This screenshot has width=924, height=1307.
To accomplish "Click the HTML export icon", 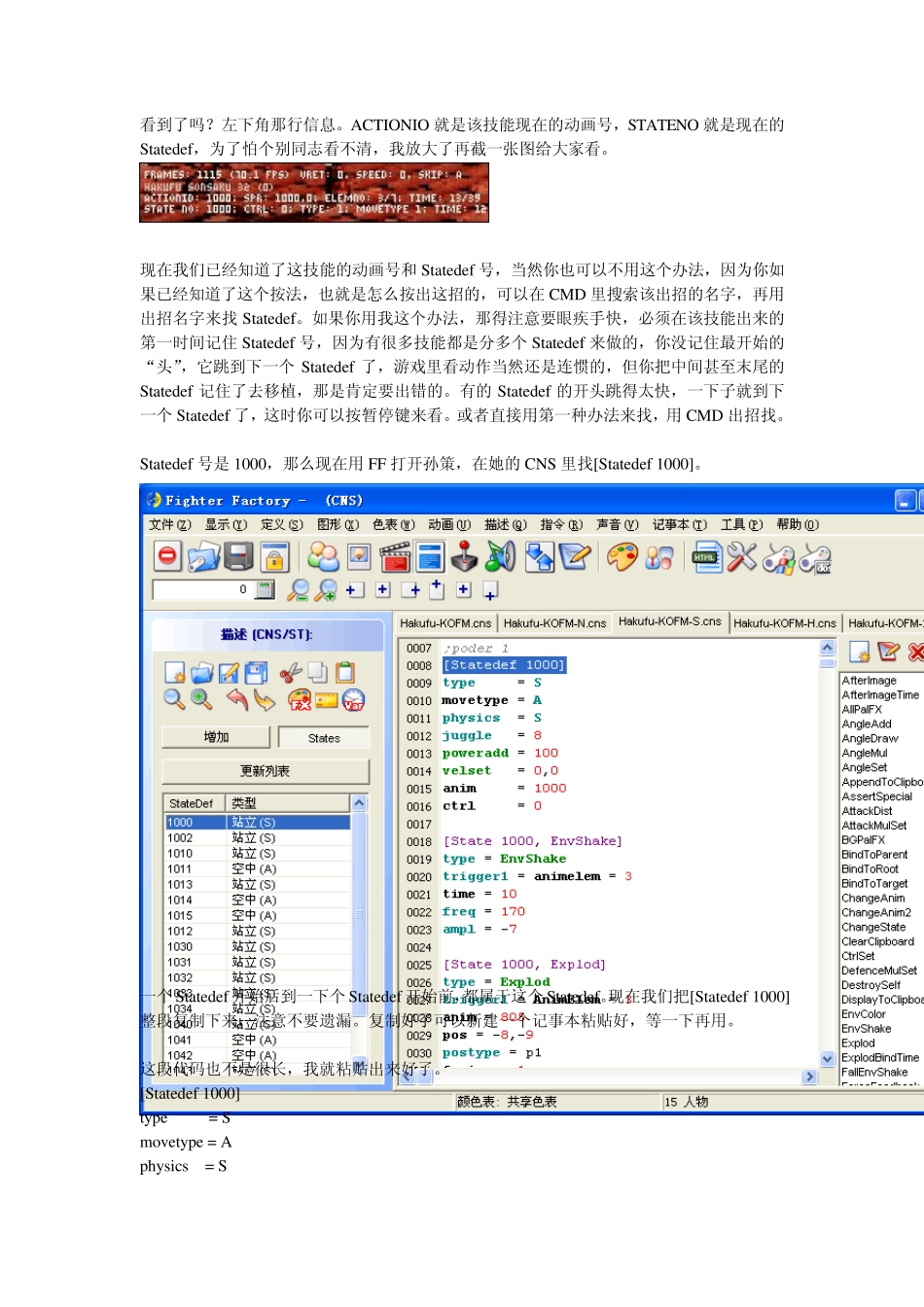I will click(x=707, y=556).
